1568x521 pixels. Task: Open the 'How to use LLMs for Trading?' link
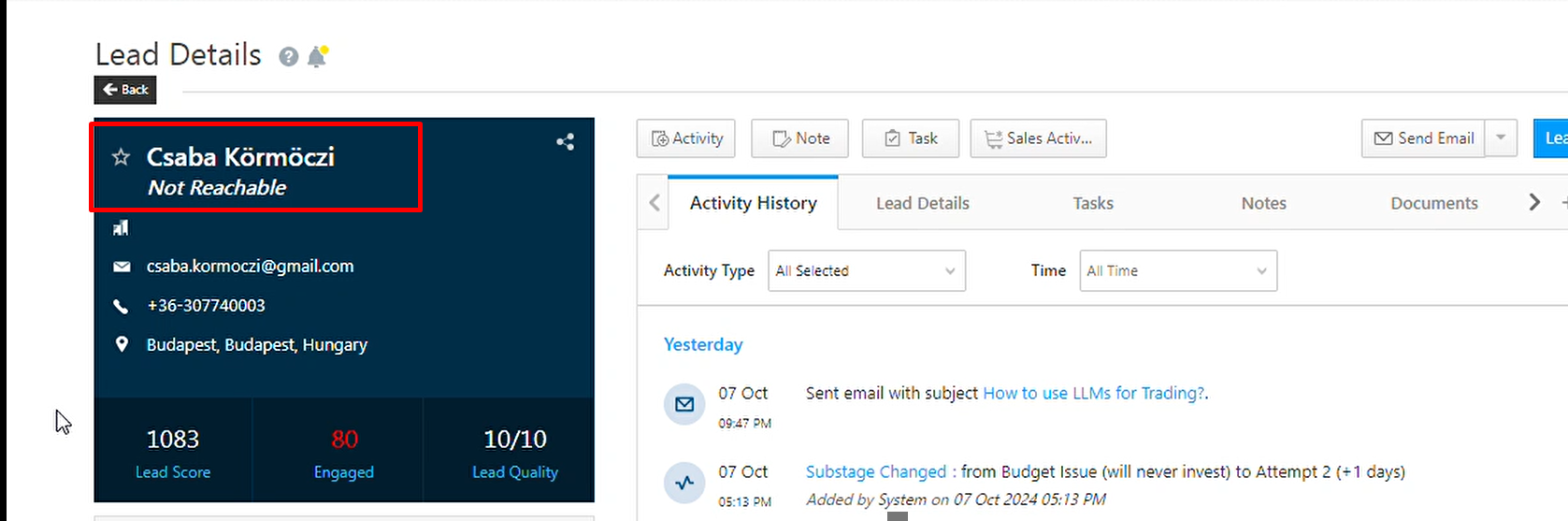click(x=1093, y=394)
